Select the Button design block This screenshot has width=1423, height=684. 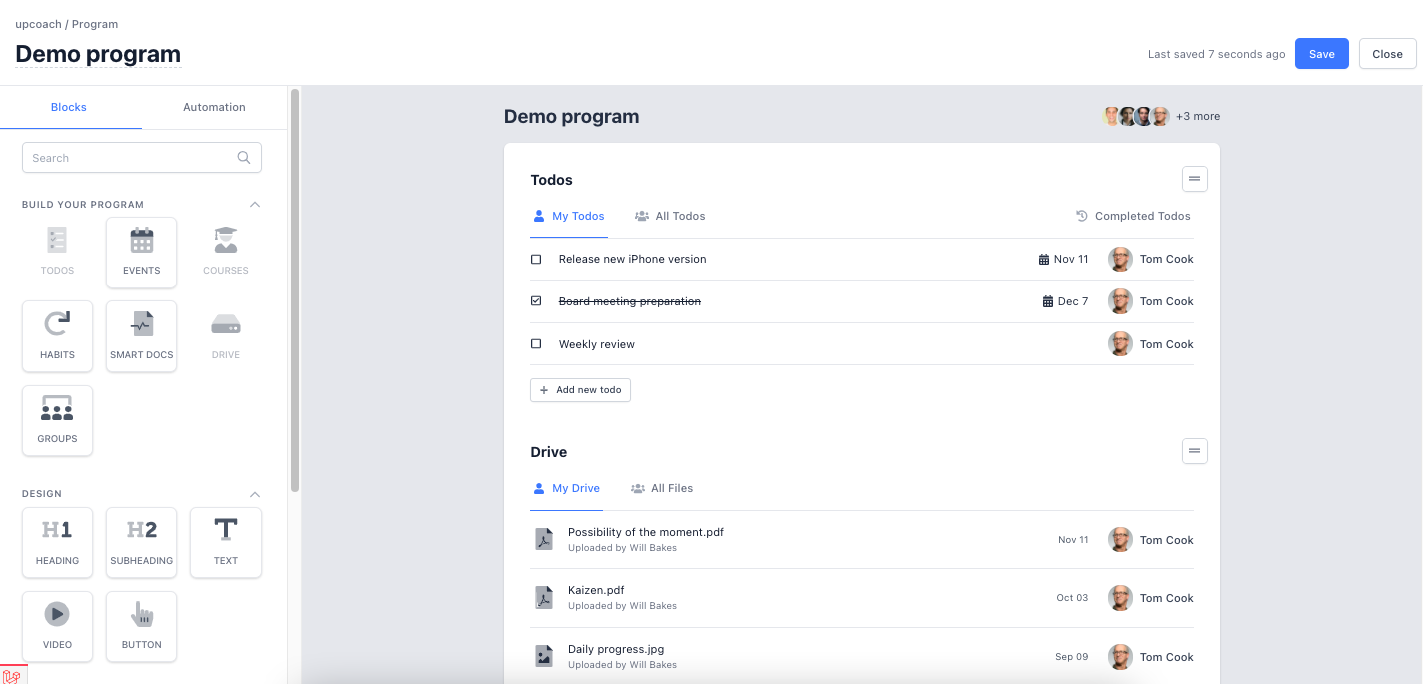[141, 626]
